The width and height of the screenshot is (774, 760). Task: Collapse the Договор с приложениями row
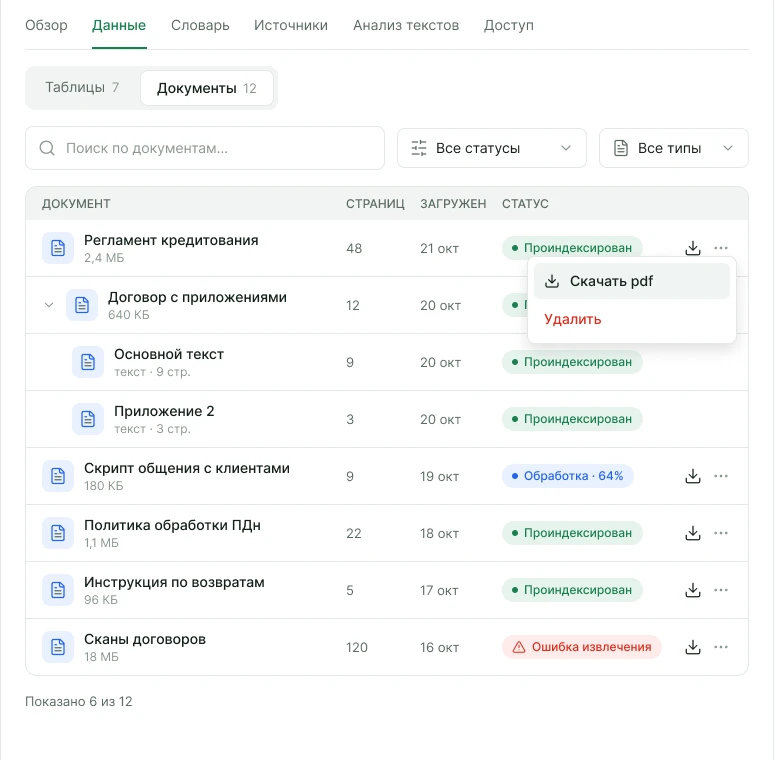[49, 305]
